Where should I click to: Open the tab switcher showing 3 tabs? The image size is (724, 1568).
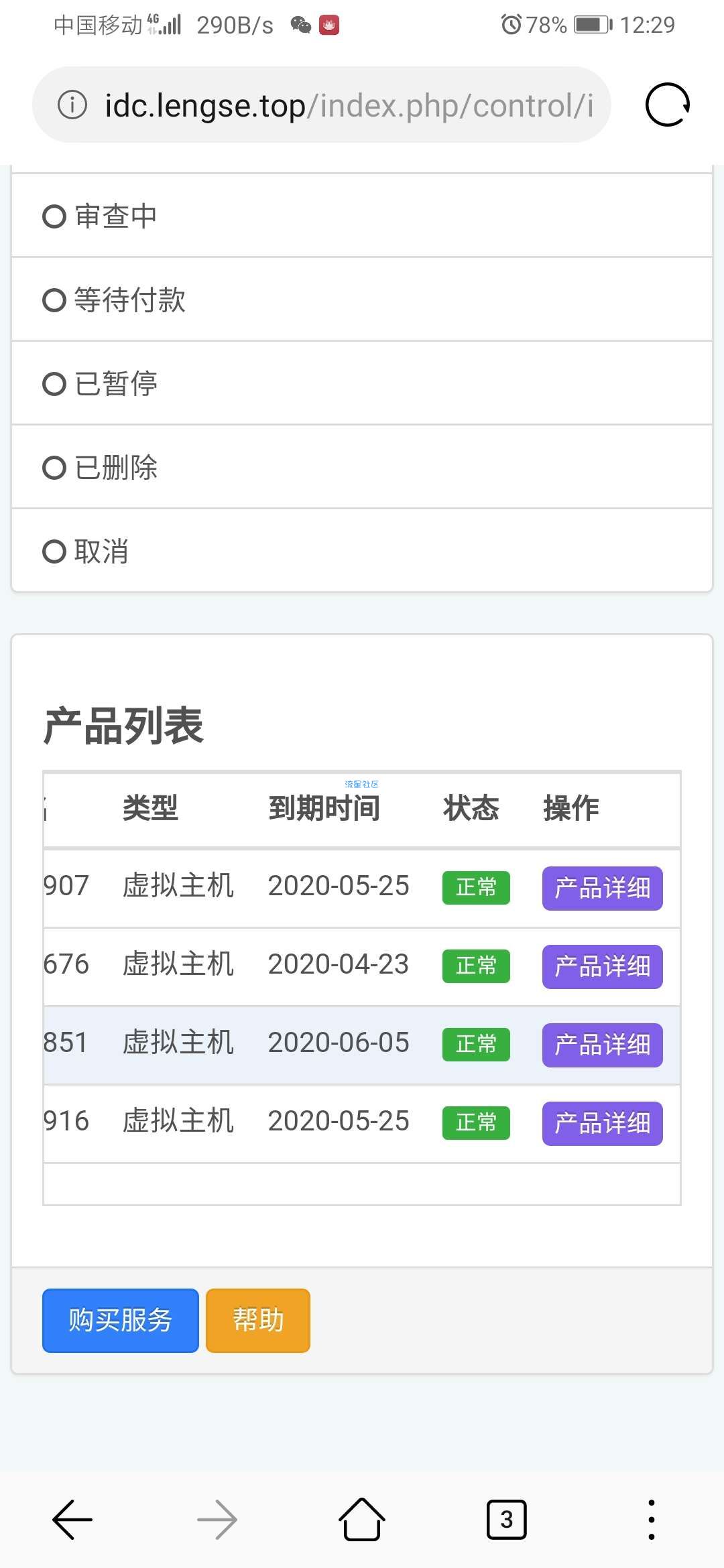pyautogui.click(x=506, y=1520)
